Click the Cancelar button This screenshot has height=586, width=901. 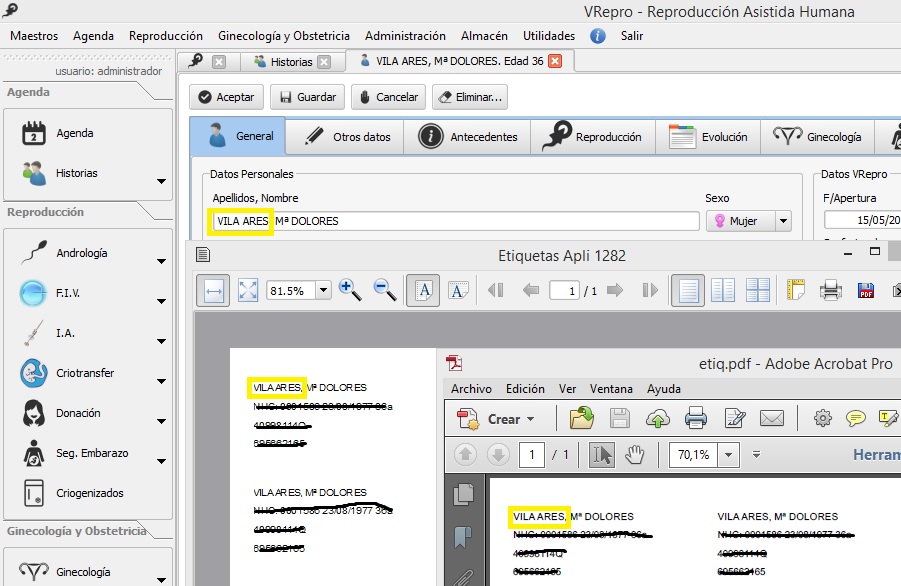coord(388,97)
